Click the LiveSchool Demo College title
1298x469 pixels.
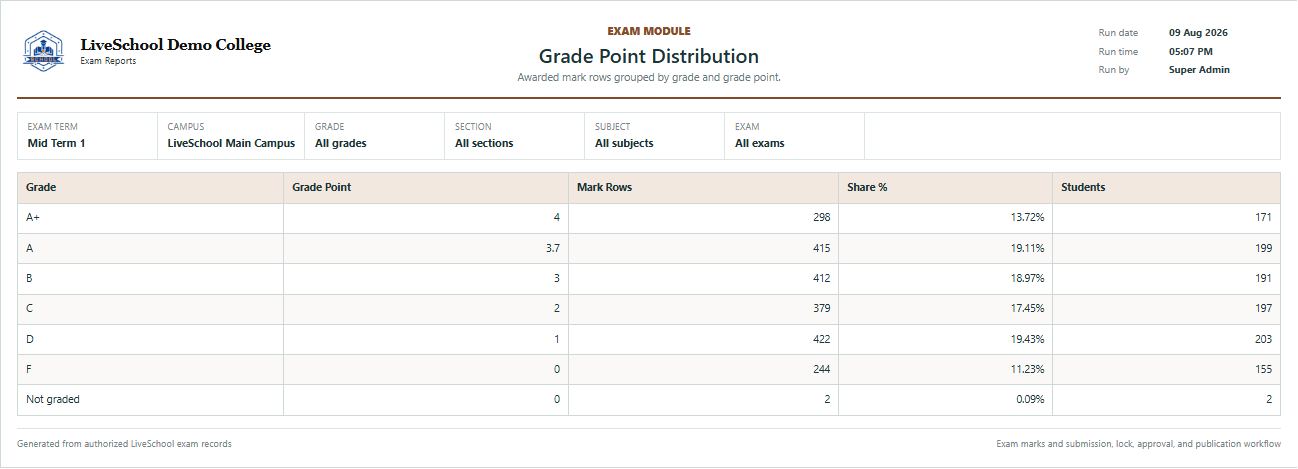pyautogui.click(x=175, y=45)
